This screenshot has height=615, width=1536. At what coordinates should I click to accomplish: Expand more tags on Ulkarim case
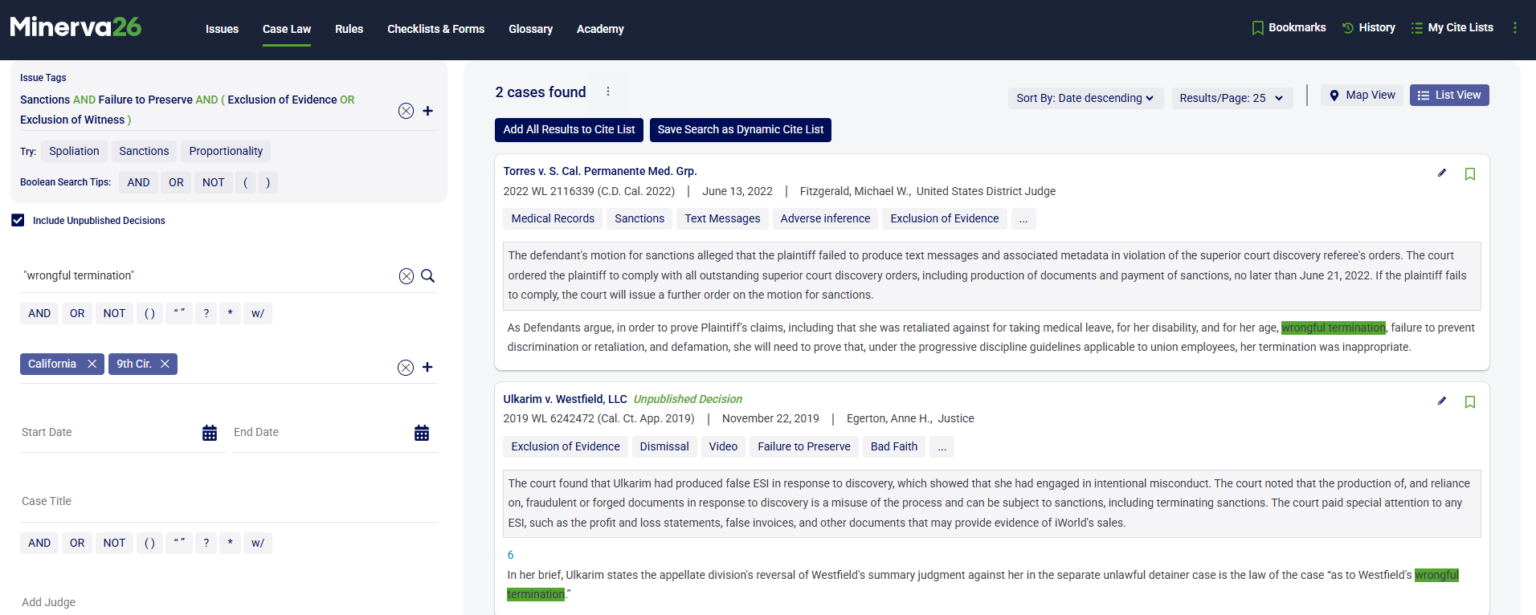coord(942,446)
